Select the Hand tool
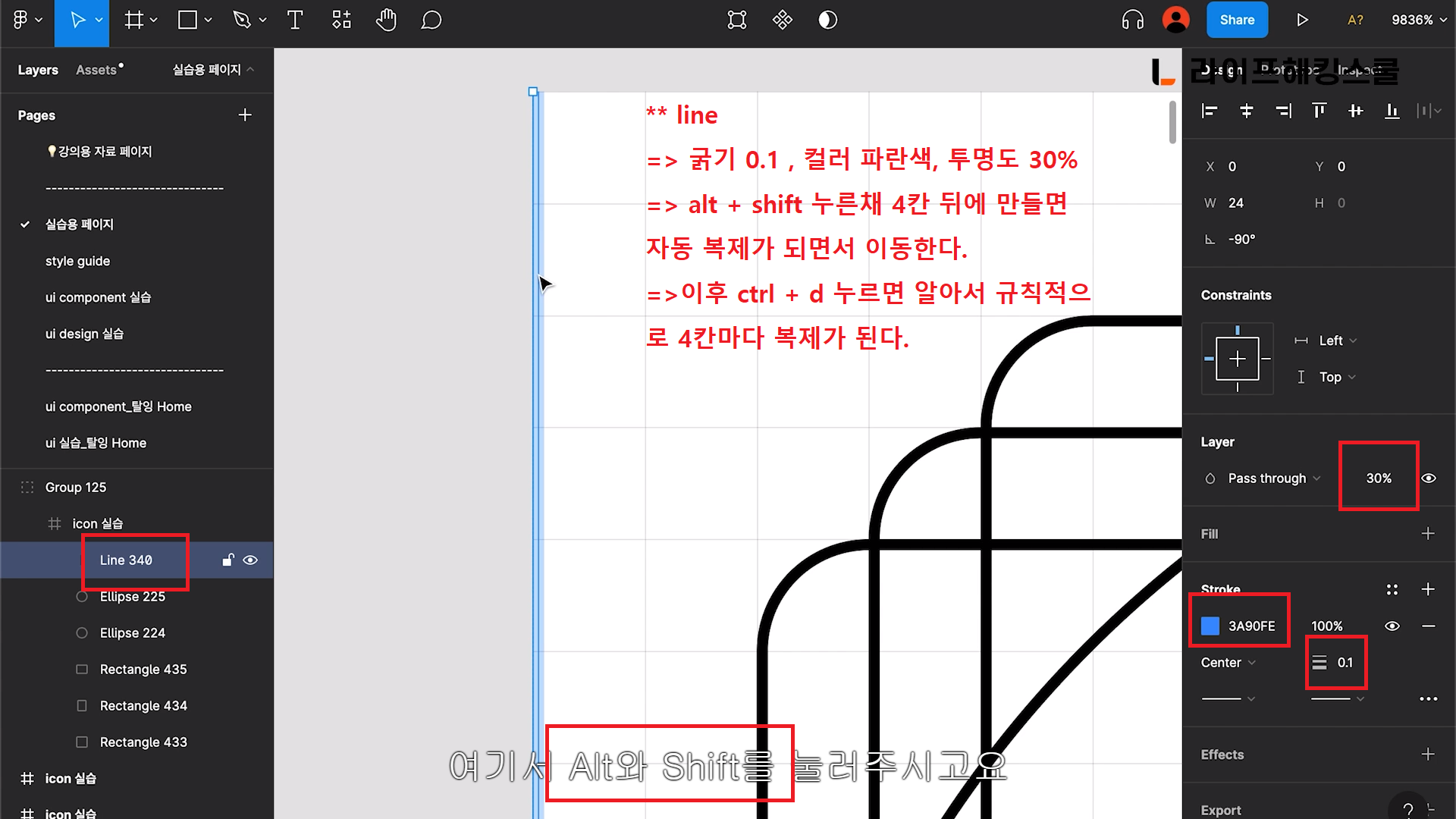The image size is (1456, 819). 386,20
